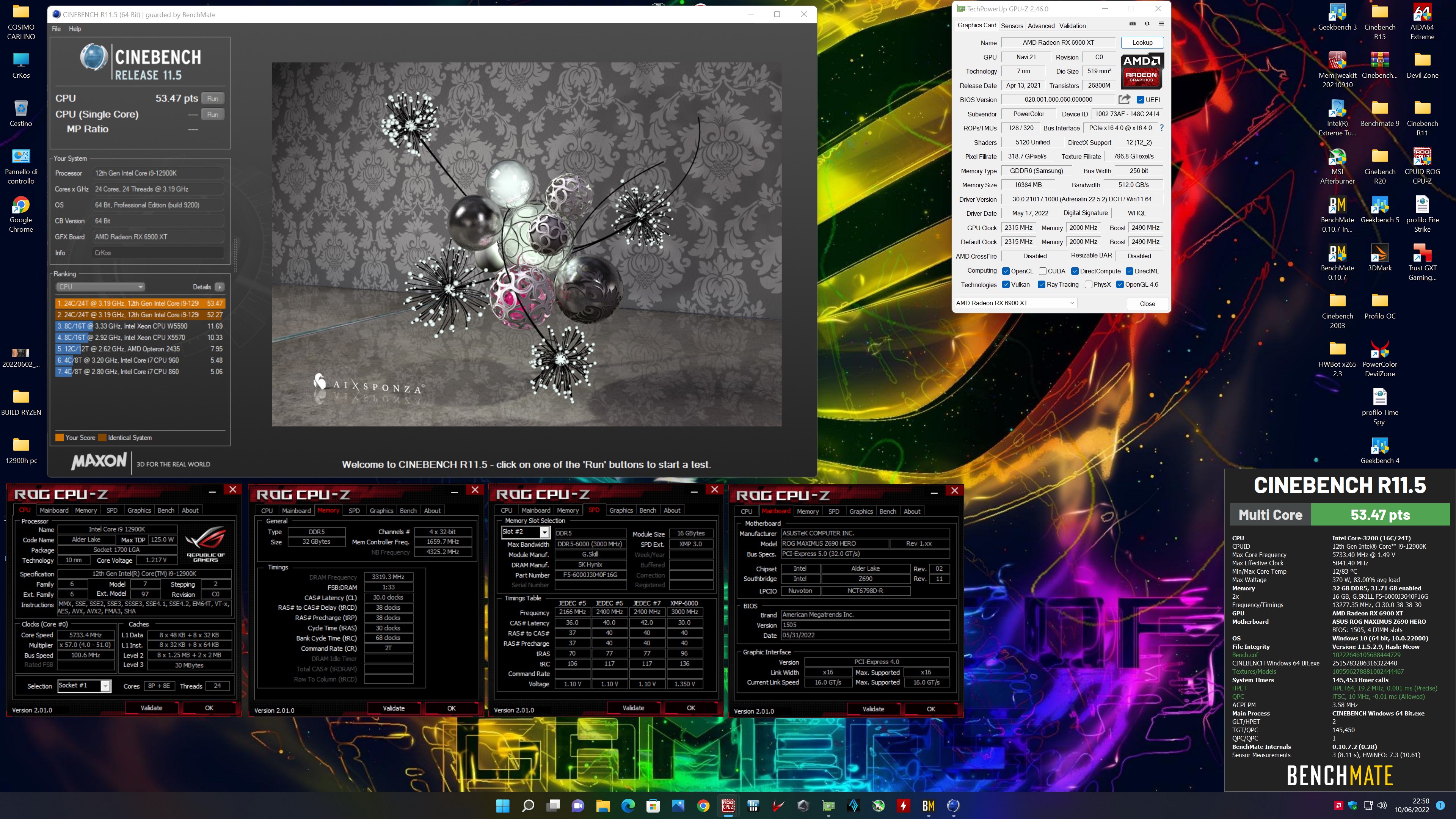
Task: Expand Ranking Details arrow
Action: (x=220, y=287)
